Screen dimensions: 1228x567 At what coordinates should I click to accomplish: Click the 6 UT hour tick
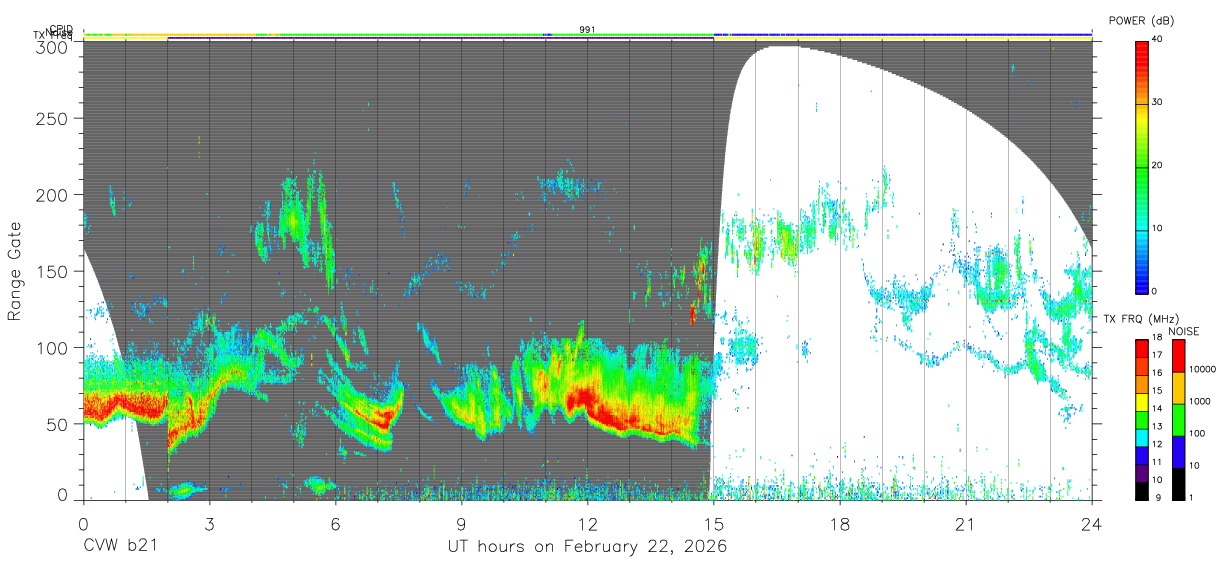[x=335, y=523]
